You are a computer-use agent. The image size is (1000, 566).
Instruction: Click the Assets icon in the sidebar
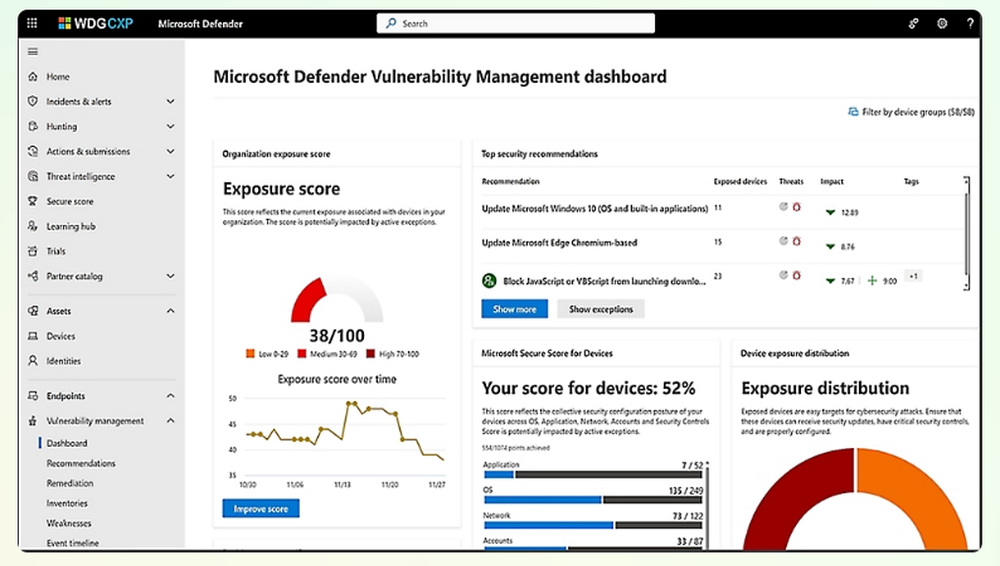33,311
